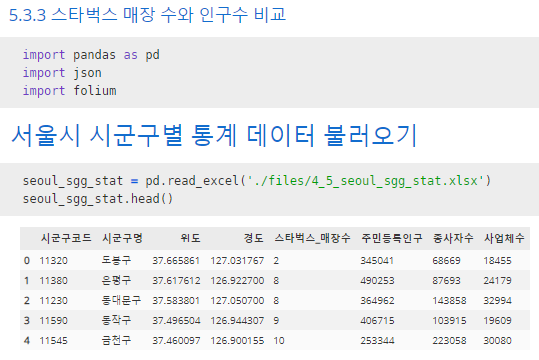Screen dimensions: 539x360
Task: Click column header '시군구명'
Action: (122, 238)
